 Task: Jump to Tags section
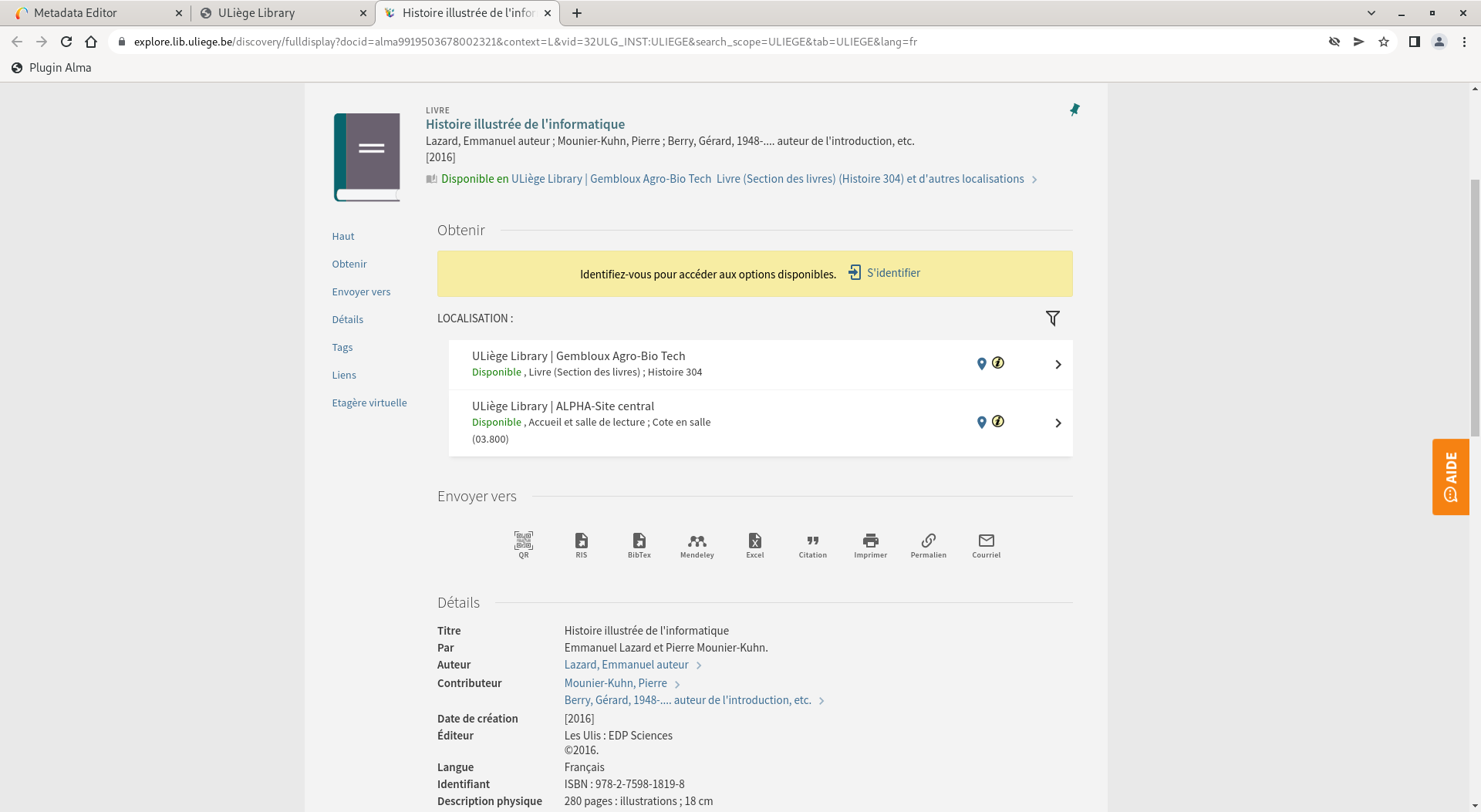click(342, 347)
